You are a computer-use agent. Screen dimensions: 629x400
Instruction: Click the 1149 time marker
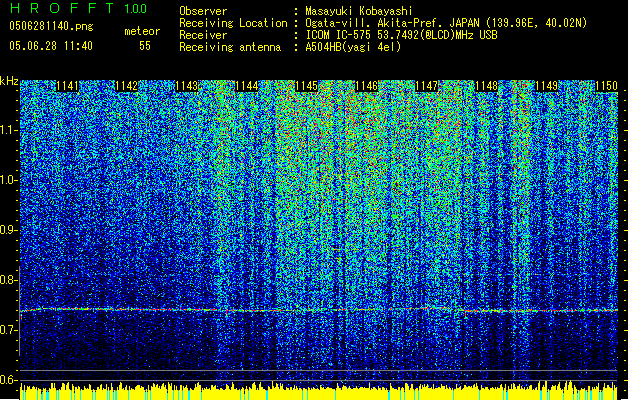coord(547,86)
